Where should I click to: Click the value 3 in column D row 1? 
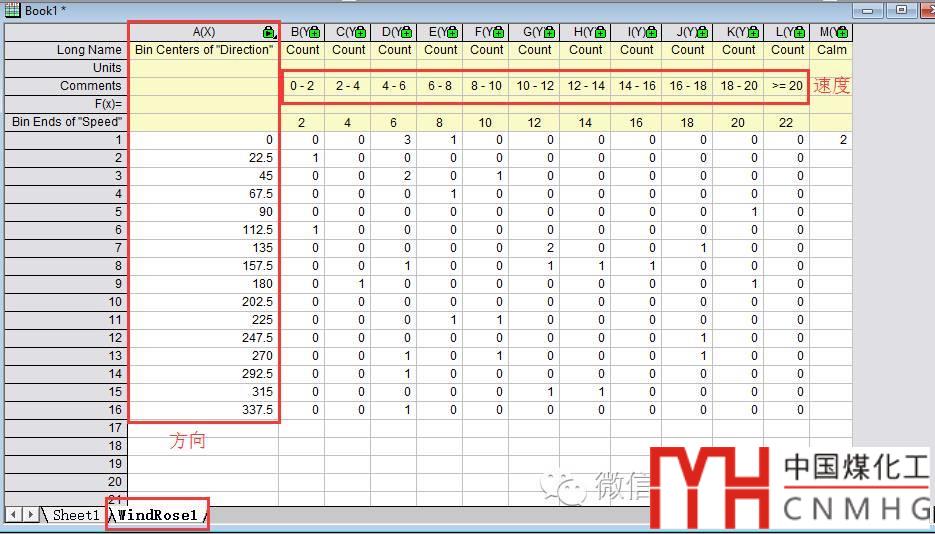394,140
